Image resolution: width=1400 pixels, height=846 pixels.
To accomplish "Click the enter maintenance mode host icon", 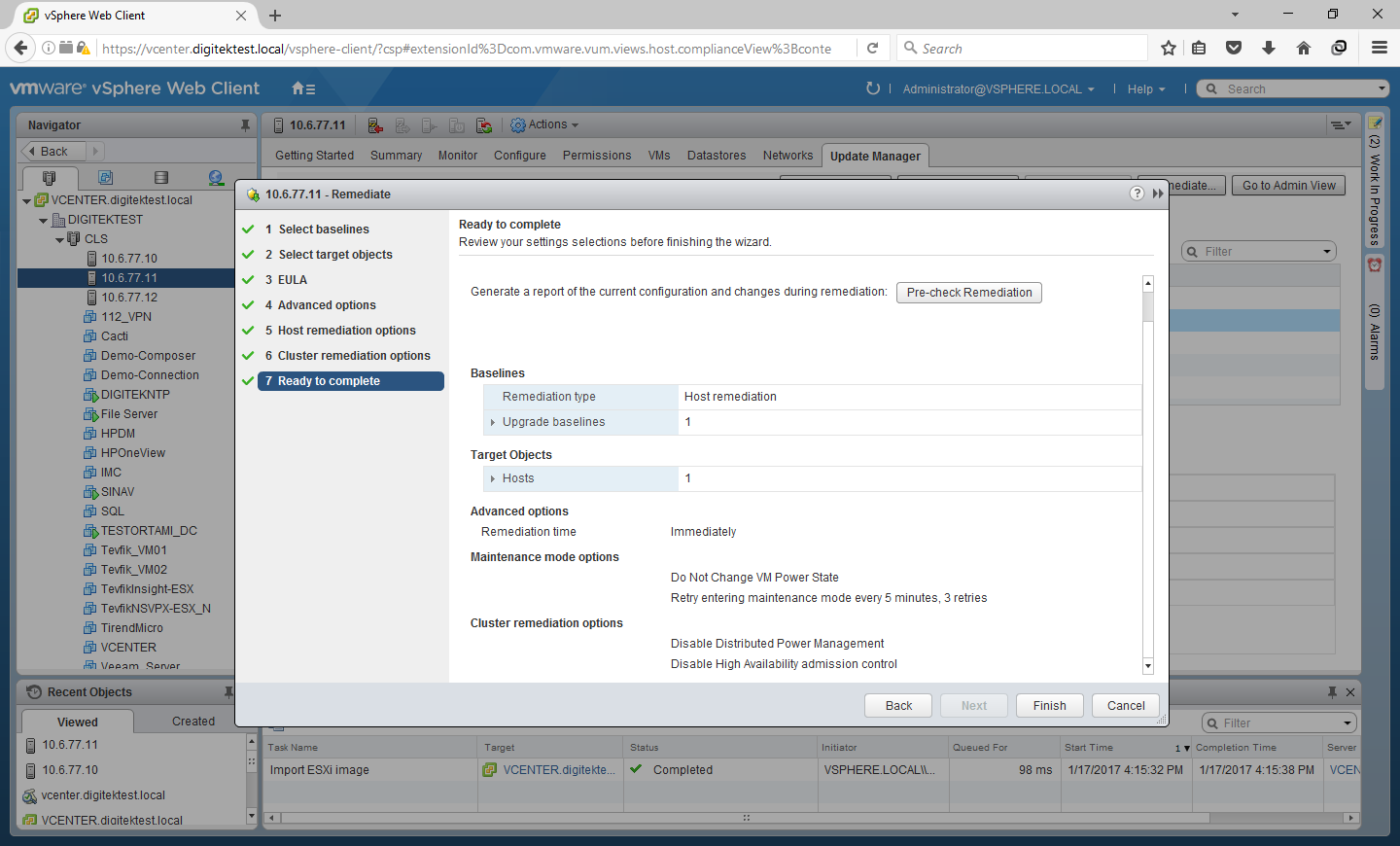I will [x=375, y=125].
